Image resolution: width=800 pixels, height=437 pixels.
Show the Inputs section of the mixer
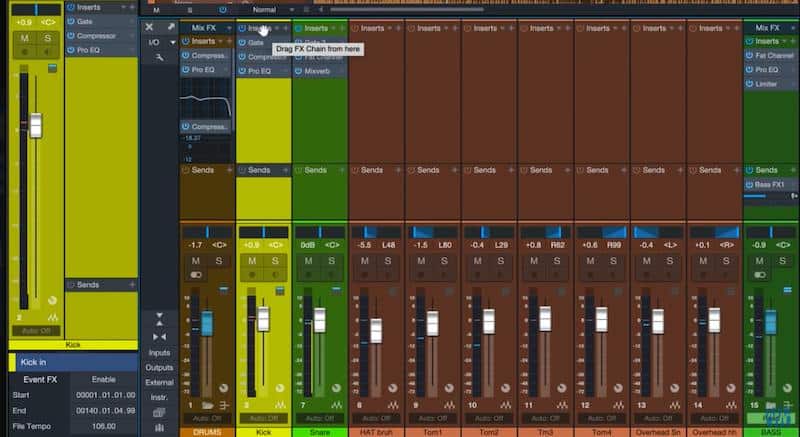[x=159, y=353]
